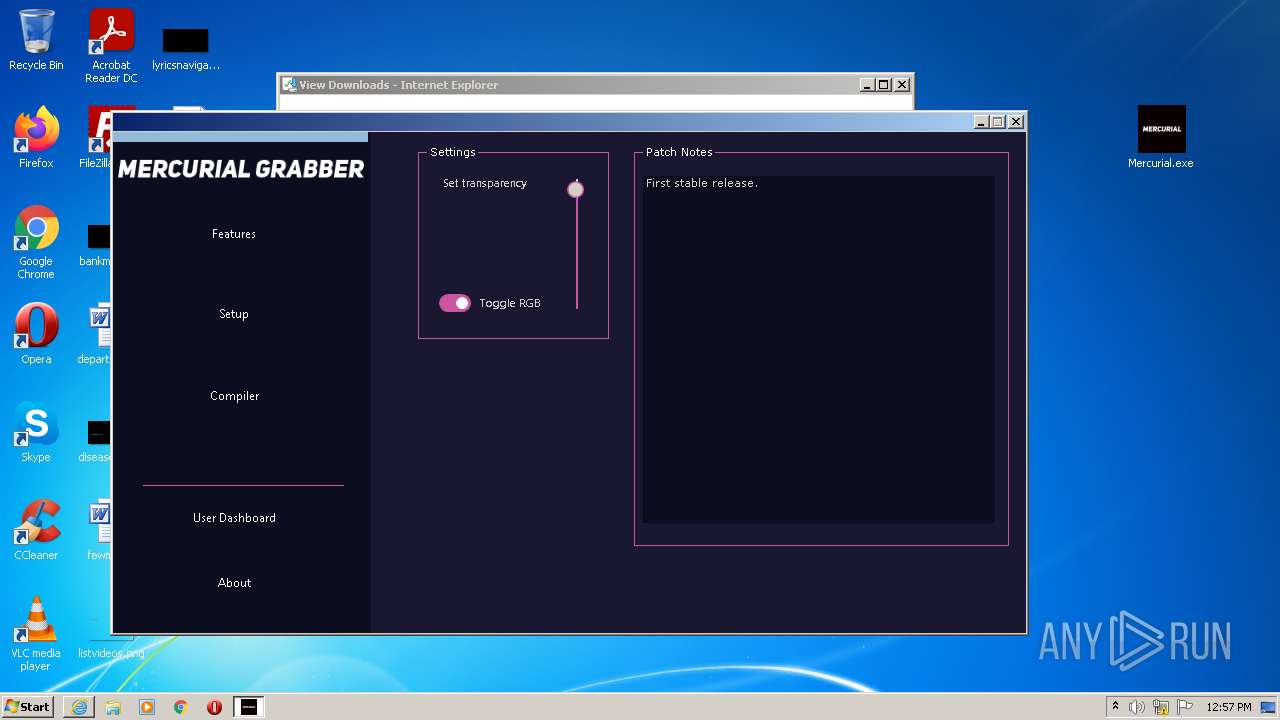Select the Recycle Bin desktop icon

point(36,40)
